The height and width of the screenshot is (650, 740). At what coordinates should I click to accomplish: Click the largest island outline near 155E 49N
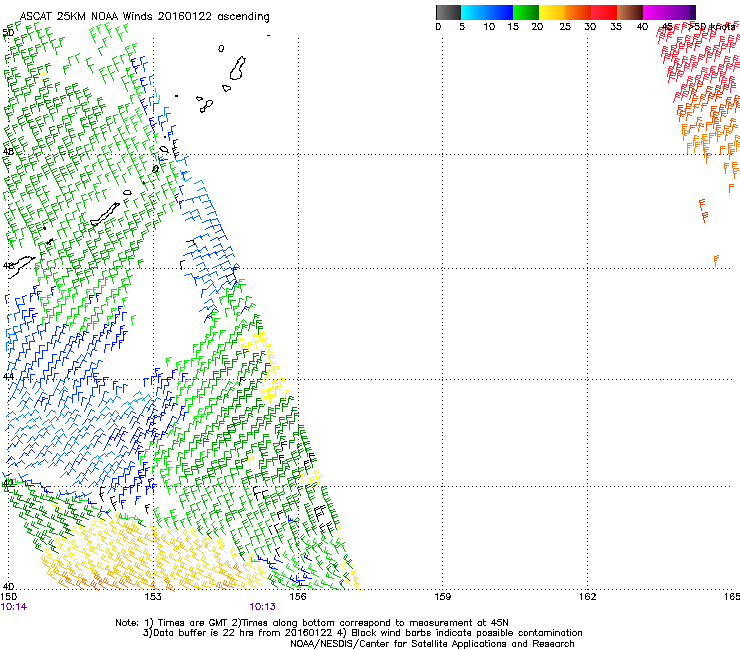tap(237, 68)
